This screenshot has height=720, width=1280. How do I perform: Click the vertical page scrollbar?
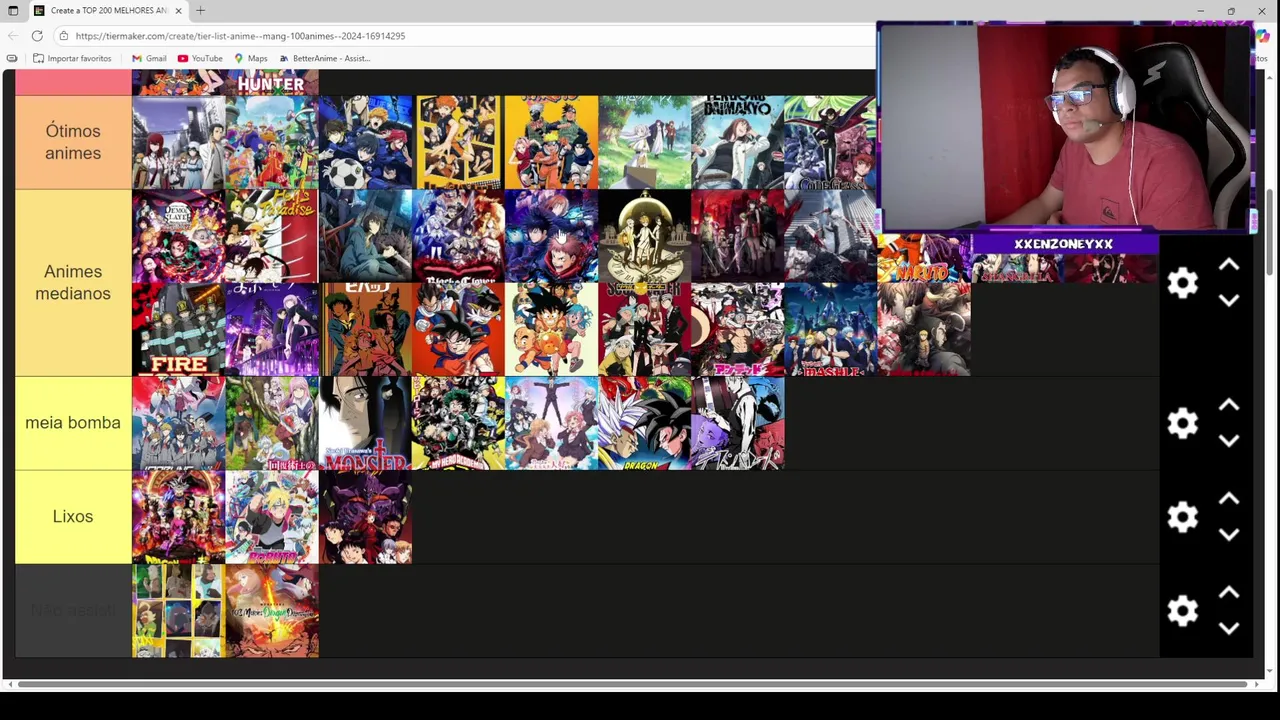coord(1270,230)
